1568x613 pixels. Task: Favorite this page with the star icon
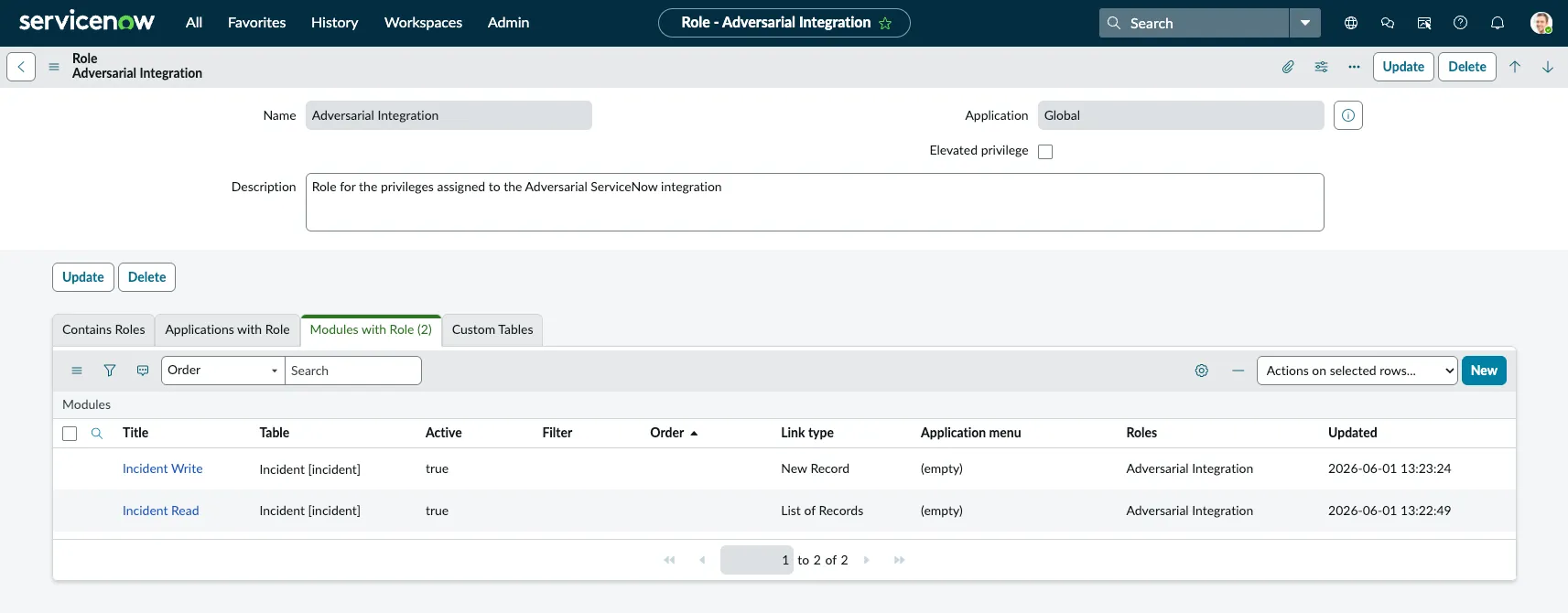tap(885, 24)
